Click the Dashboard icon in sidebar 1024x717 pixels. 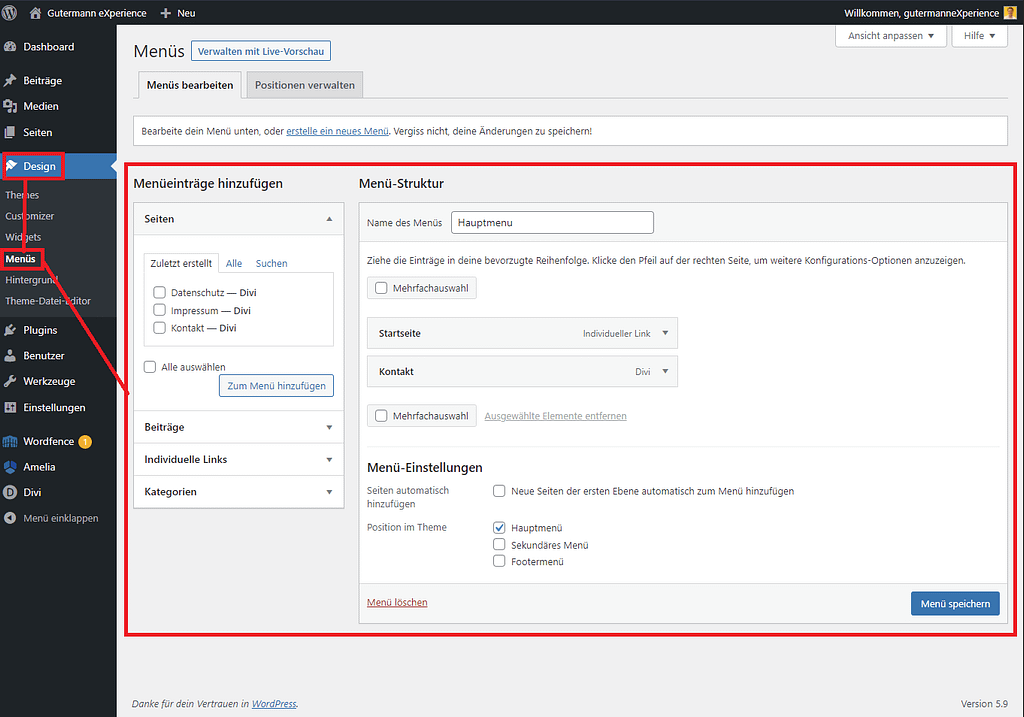[11, 47]
